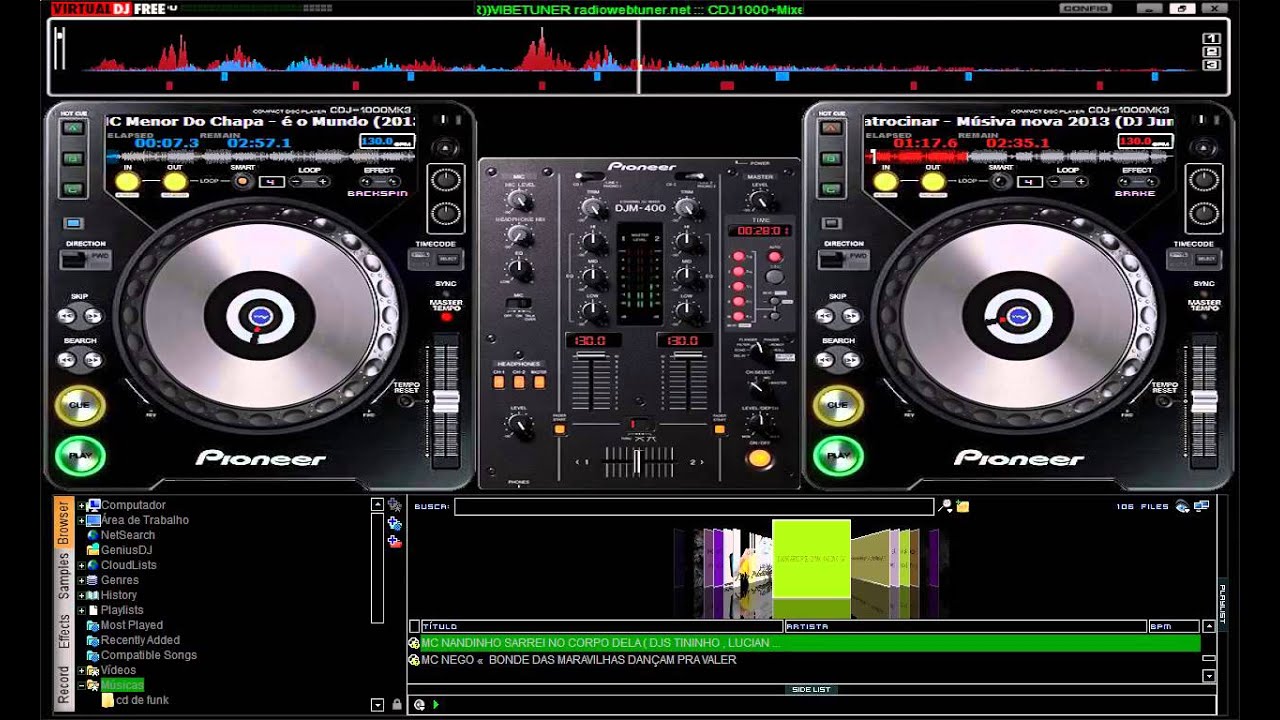Open the Config settings button
The image size is (1280, 720).
1085,8
